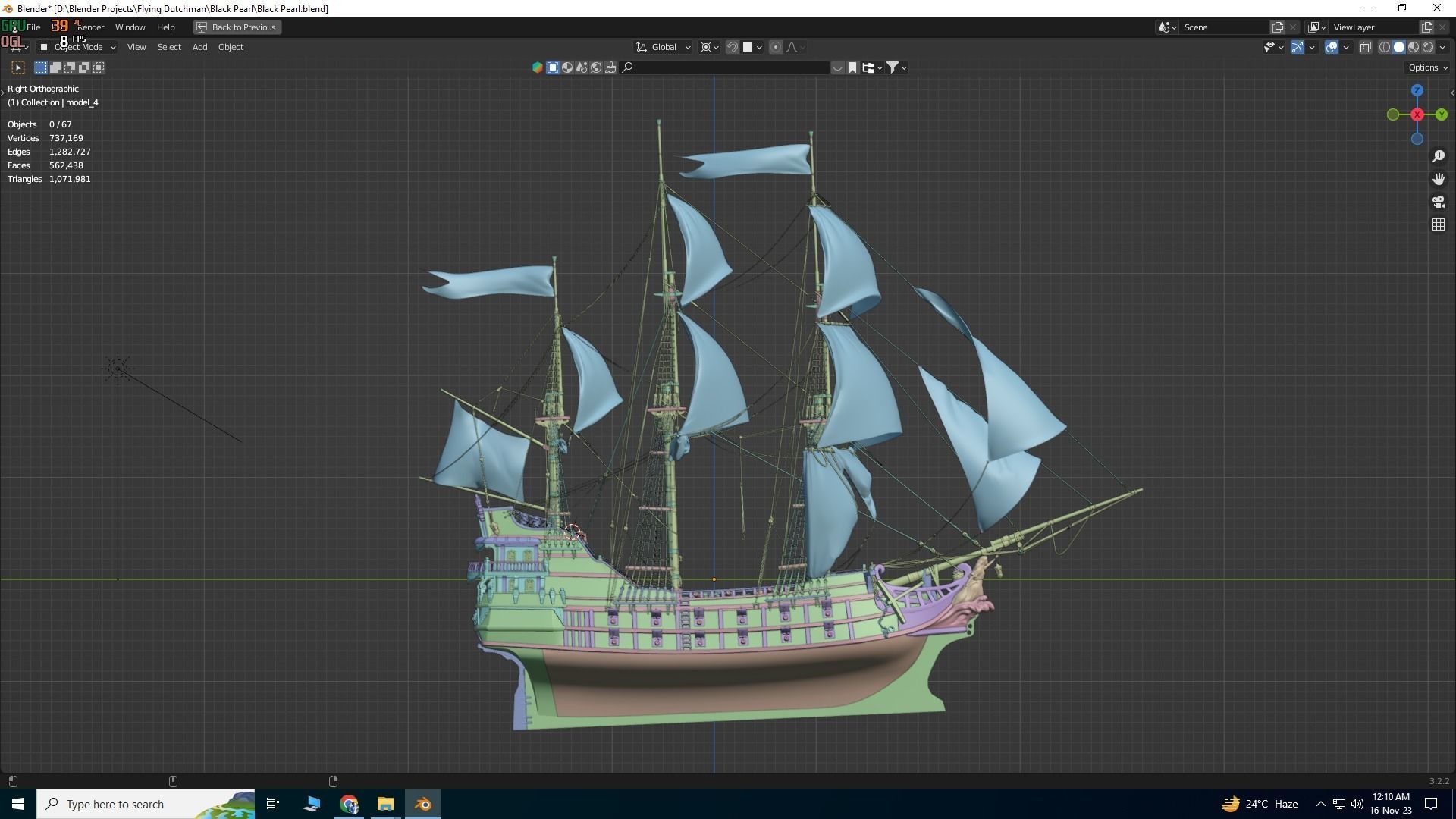1456x819 pixels.
Task: Open the Add menu
Action: [x=199, y=47]
